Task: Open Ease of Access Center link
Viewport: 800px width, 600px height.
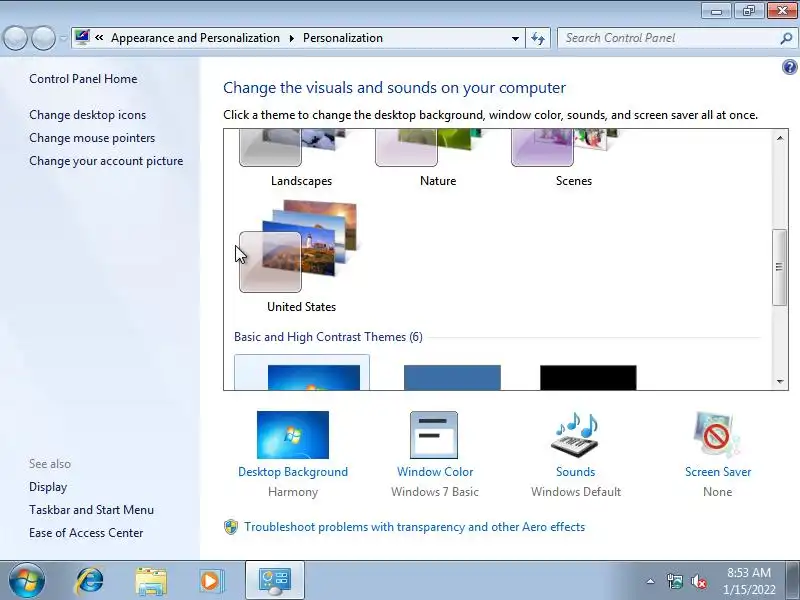Action: pyautogui.click(x=86, y=533)
